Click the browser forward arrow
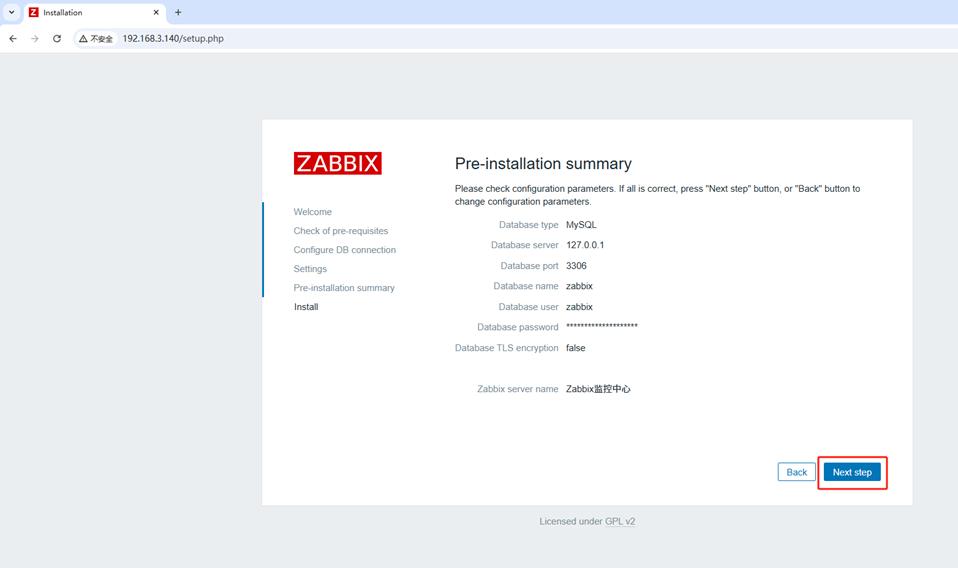This screenshot has width=958, height=568. click(x=35, y=38)
